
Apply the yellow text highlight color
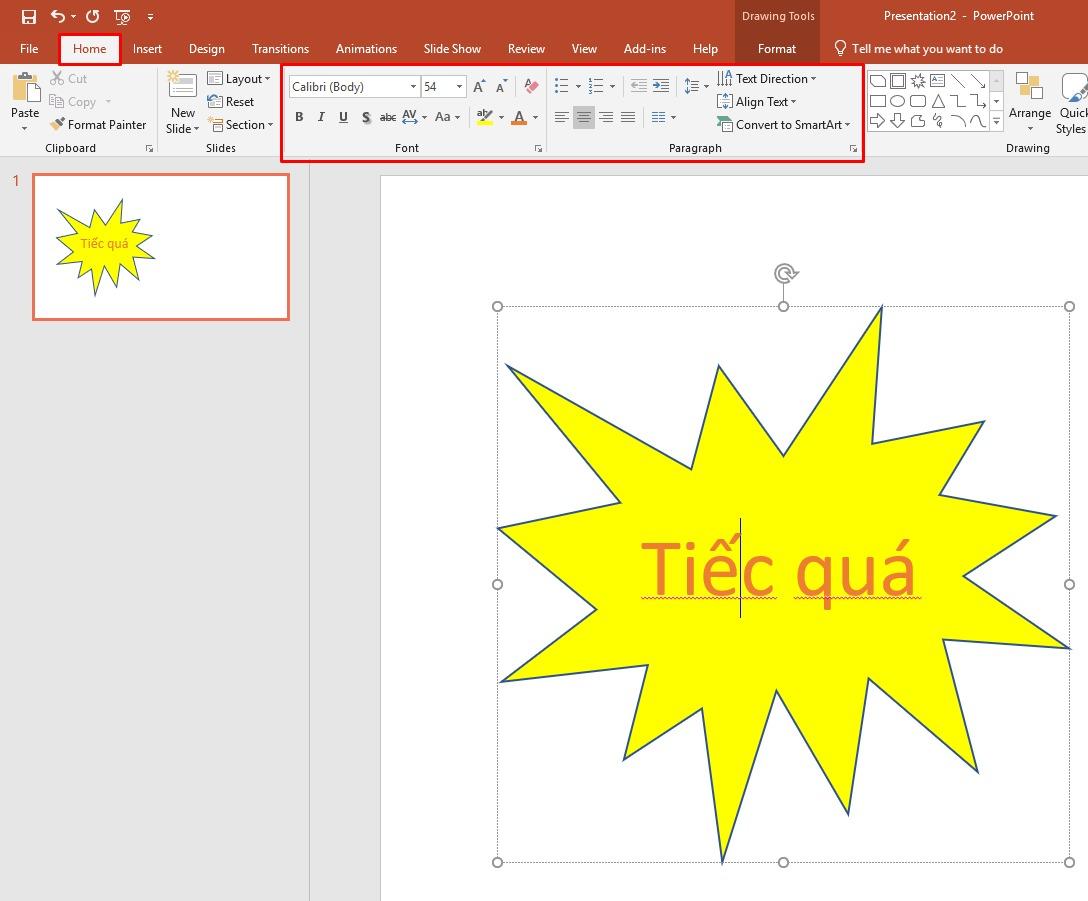pyautogui.click(x=485, y=117)
